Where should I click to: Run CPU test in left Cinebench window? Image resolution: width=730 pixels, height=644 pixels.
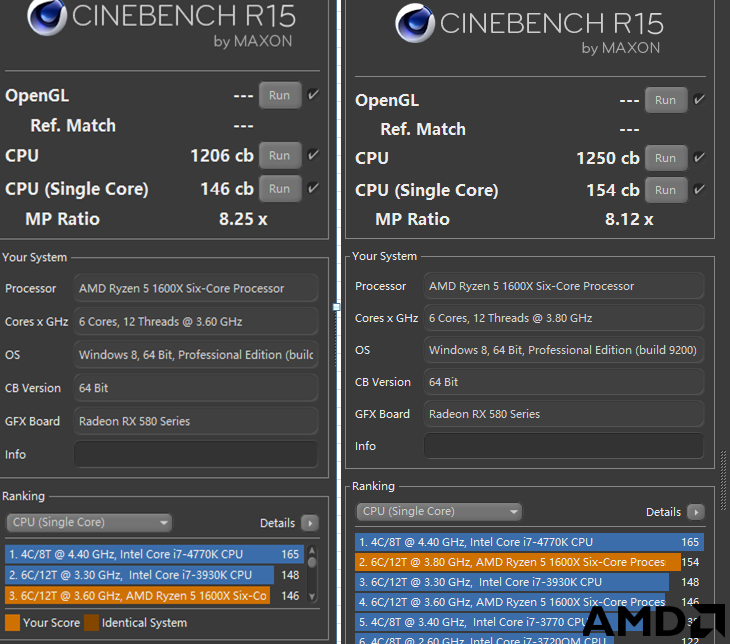click(280, 156)
